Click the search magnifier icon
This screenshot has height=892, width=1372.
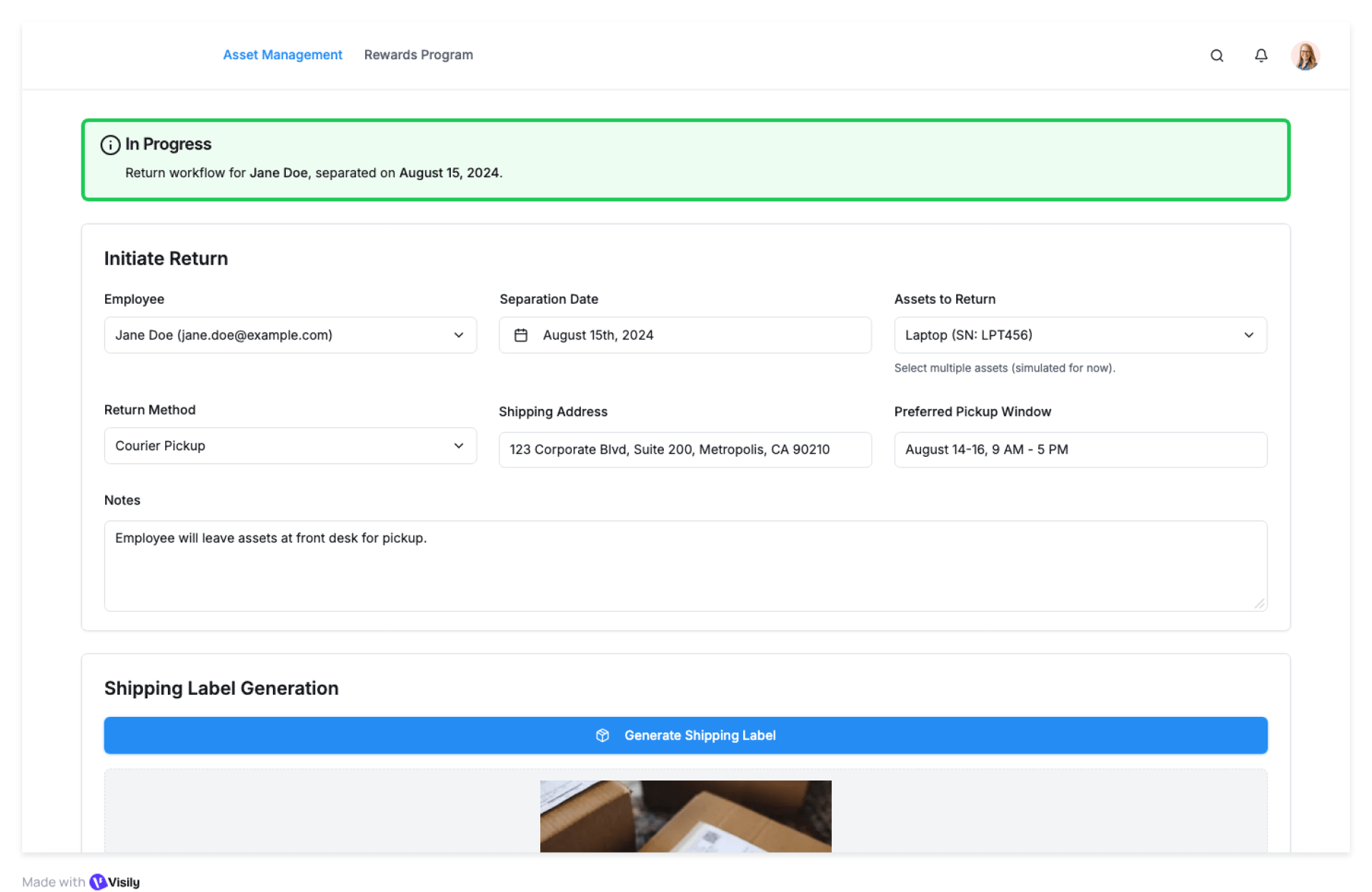1216,56
